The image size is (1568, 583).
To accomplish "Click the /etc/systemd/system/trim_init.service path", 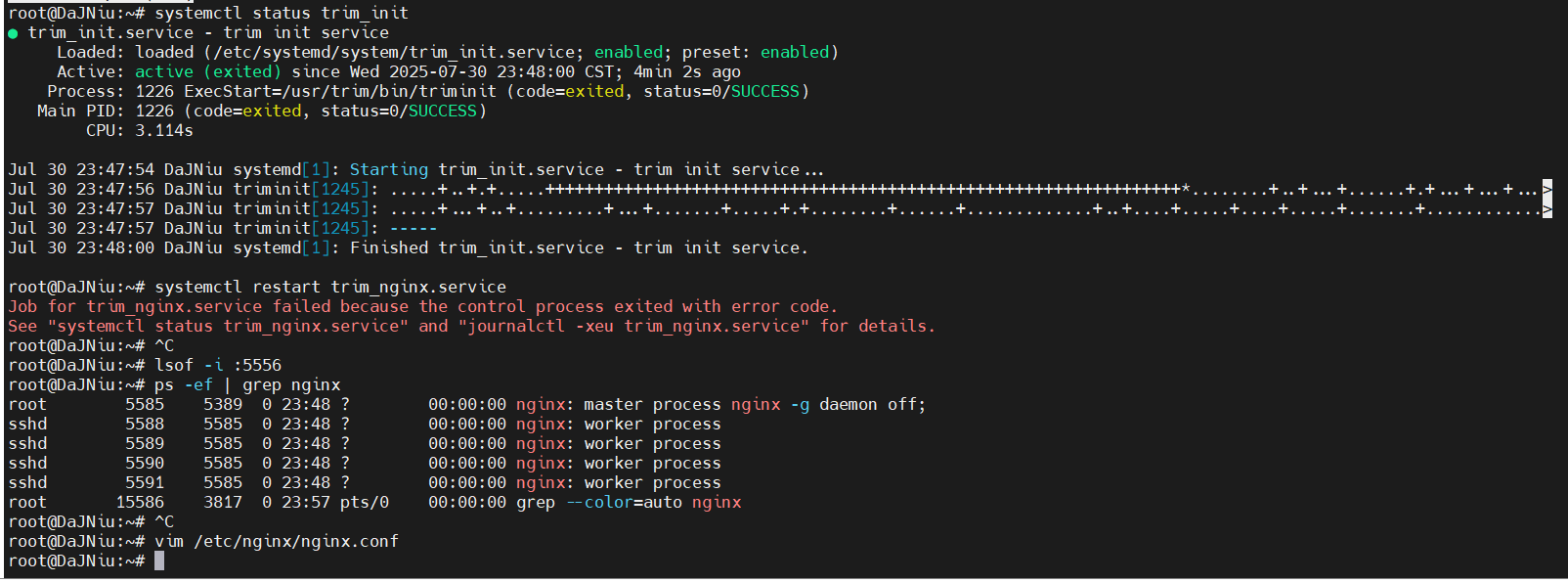I will tap(394, 52).
